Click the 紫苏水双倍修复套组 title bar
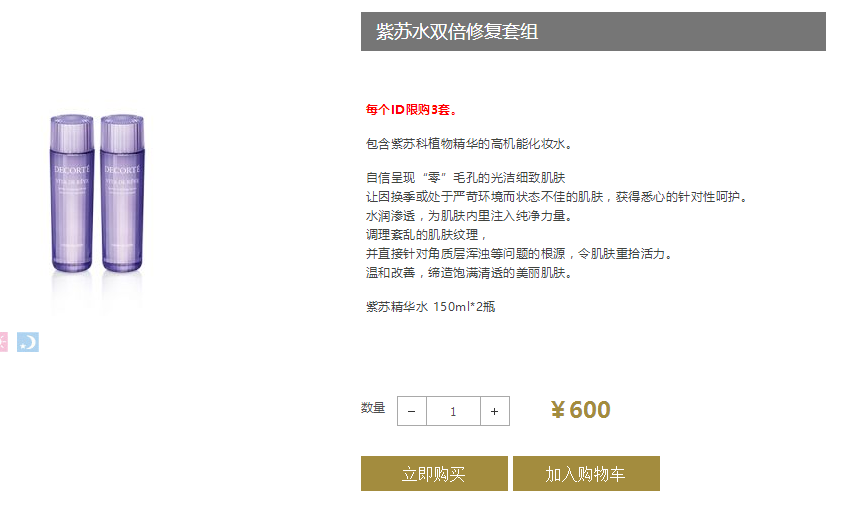Viewport: 862px width, 525px height. (593, 31)
